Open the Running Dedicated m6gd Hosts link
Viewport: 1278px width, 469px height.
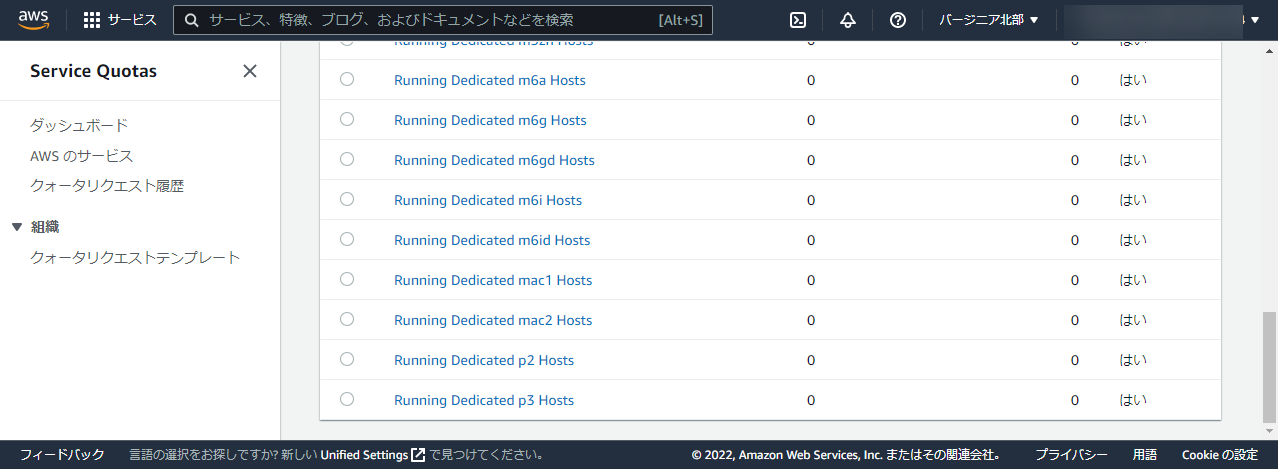coord(494,160)
